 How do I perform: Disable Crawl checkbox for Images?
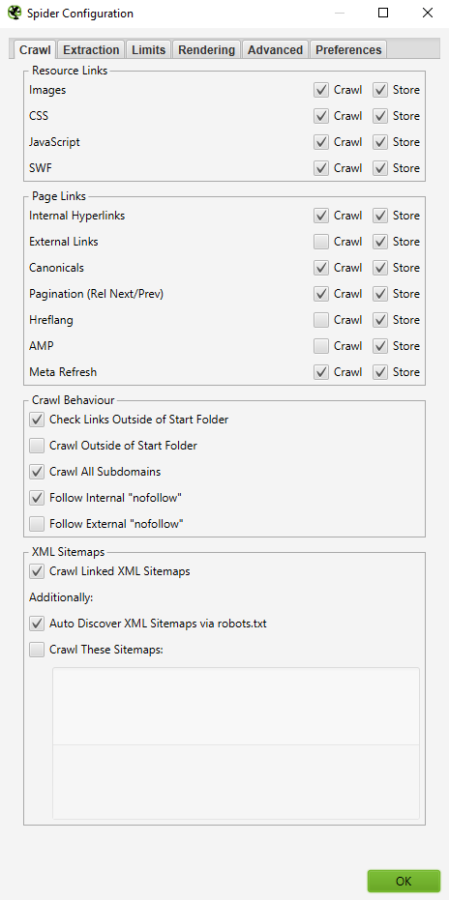[x=321, y=90]
